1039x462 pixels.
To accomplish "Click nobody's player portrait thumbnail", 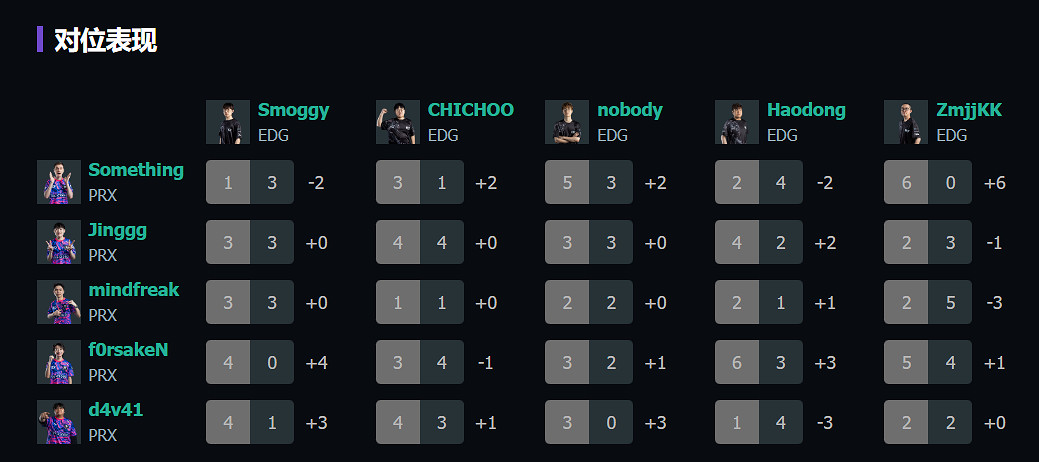I will [x=567, y=122].
